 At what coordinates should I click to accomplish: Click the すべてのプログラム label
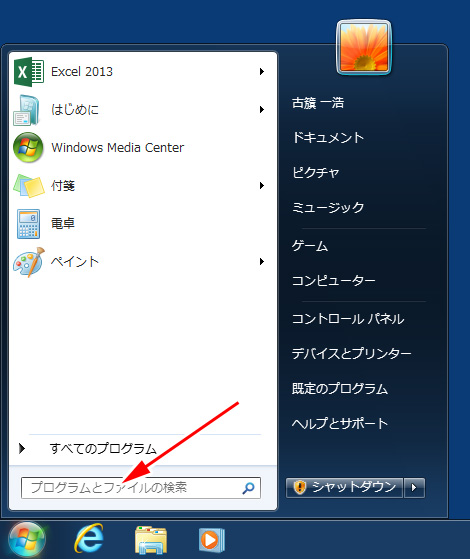click(103, 448)
